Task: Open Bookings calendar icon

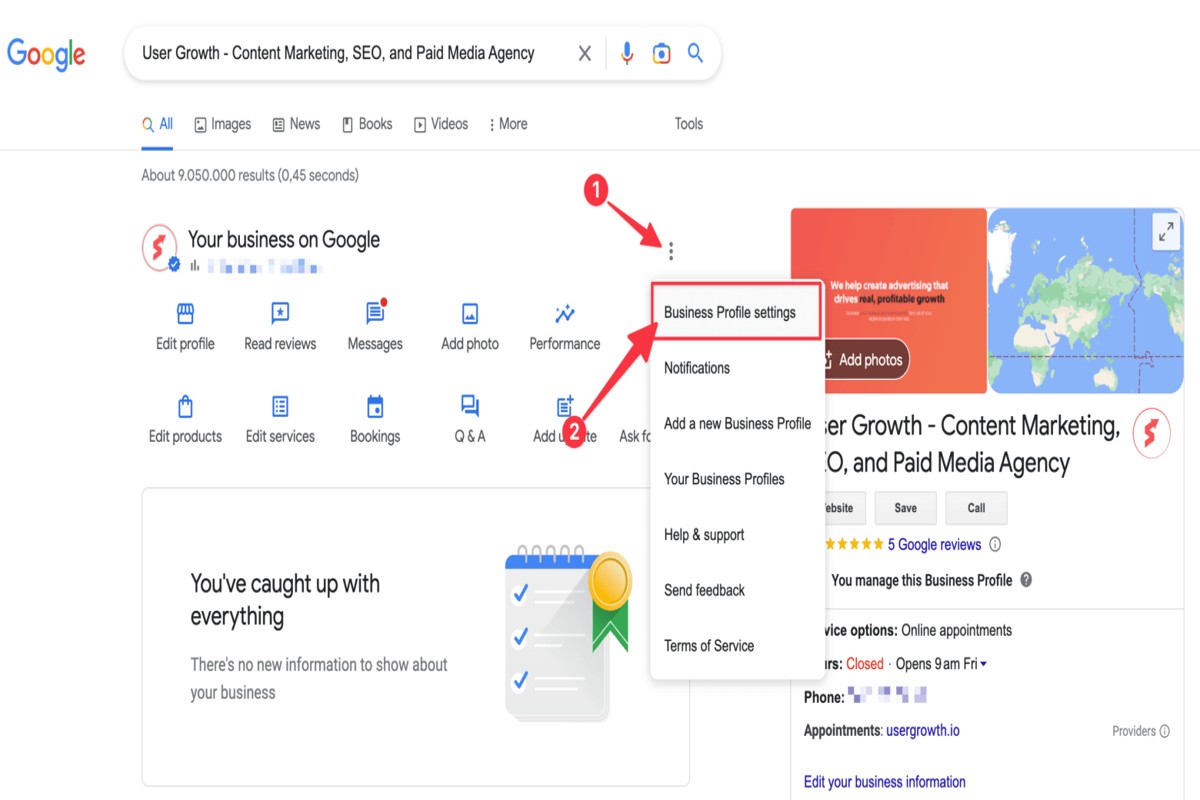Action: click(375, 407)
